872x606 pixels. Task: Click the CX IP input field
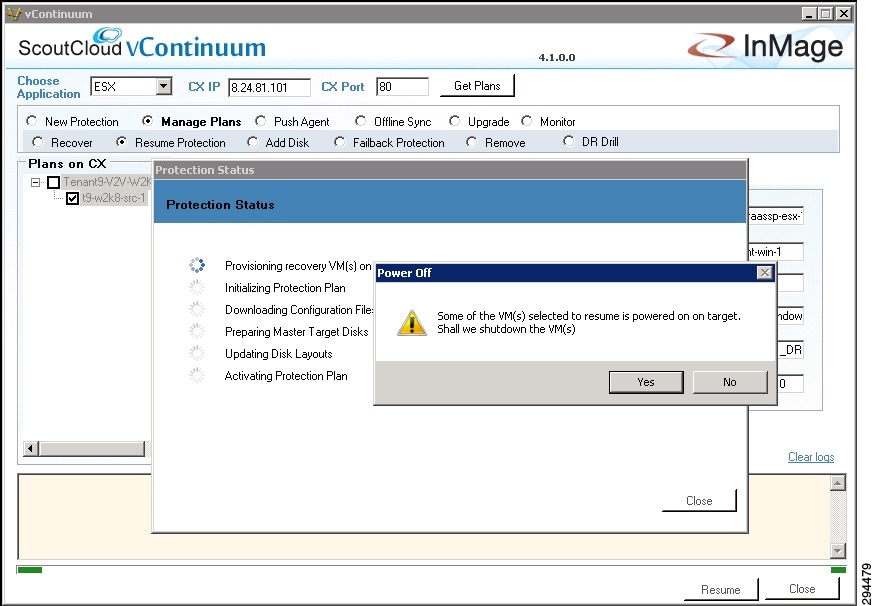click(269, 87)
